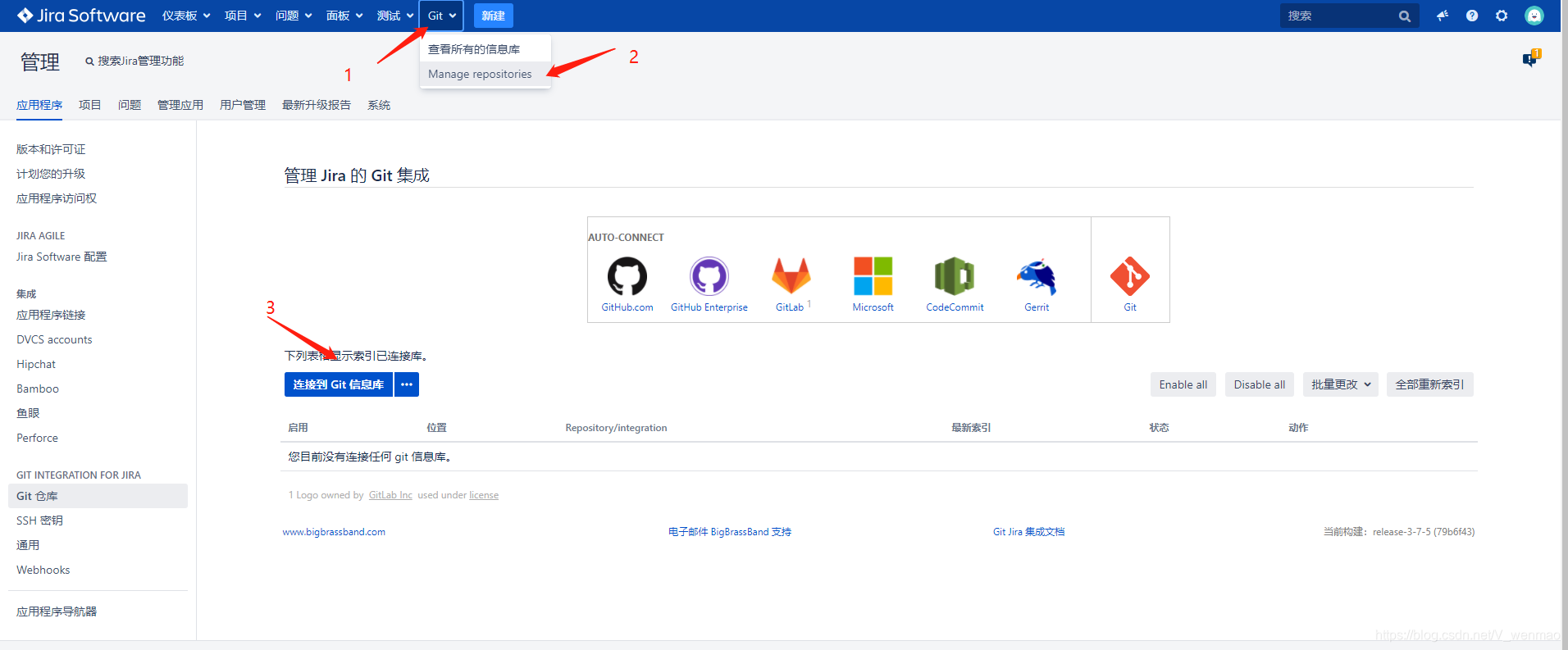
Task: Open Bamboo in sidebar
Action: pos(38,389)
